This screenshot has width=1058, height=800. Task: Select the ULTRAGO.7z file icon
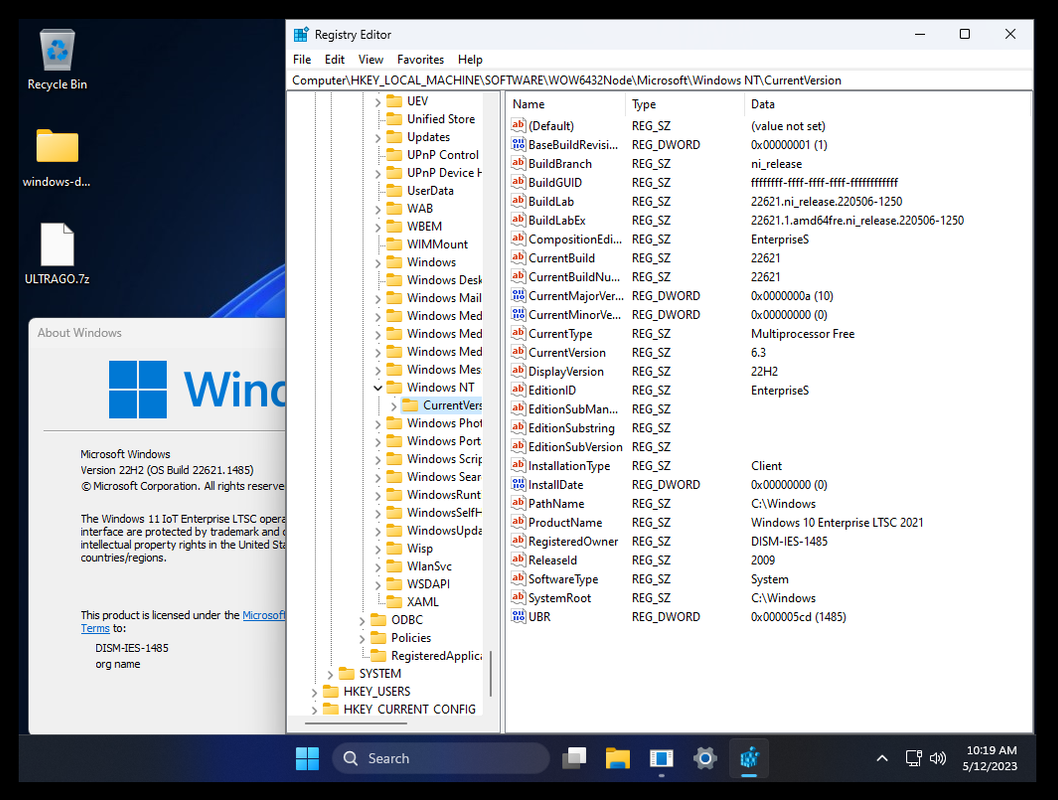pyautogui.click(x=57, y=254)
